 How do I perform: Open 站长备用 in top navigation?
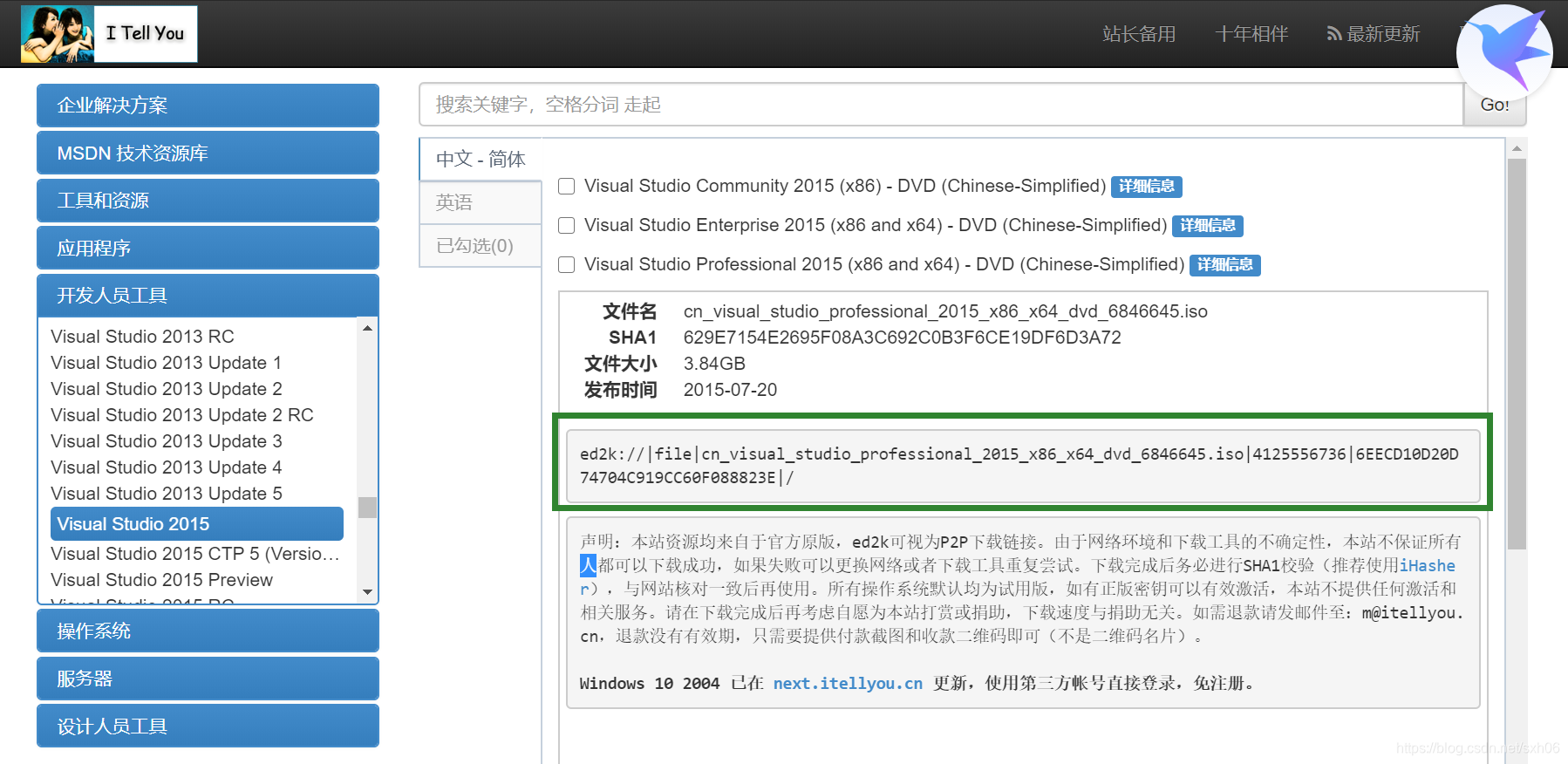point(1139,34)
